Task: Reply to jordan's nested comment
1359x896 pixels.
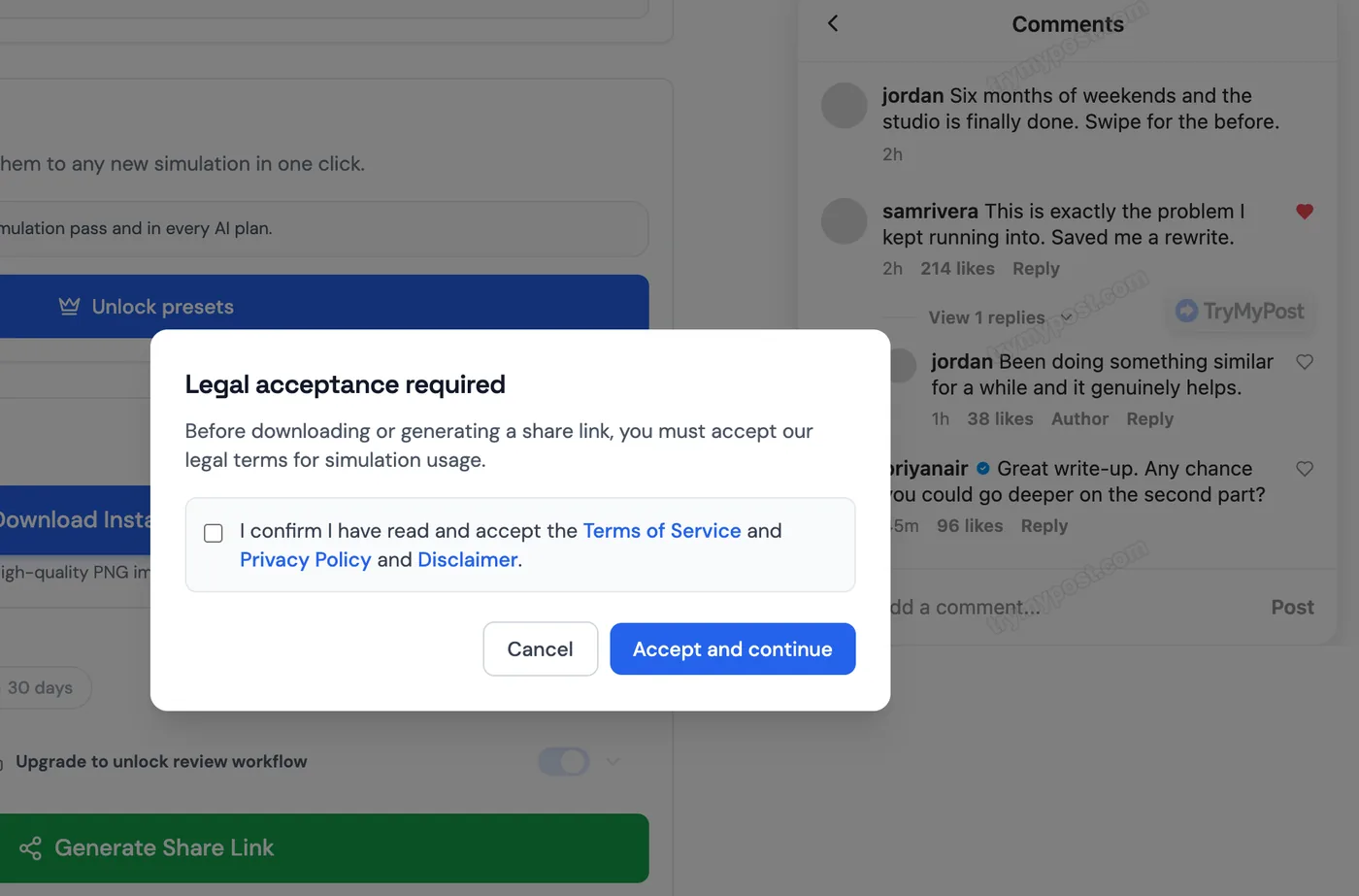Action: click(x=1150, y=419)
